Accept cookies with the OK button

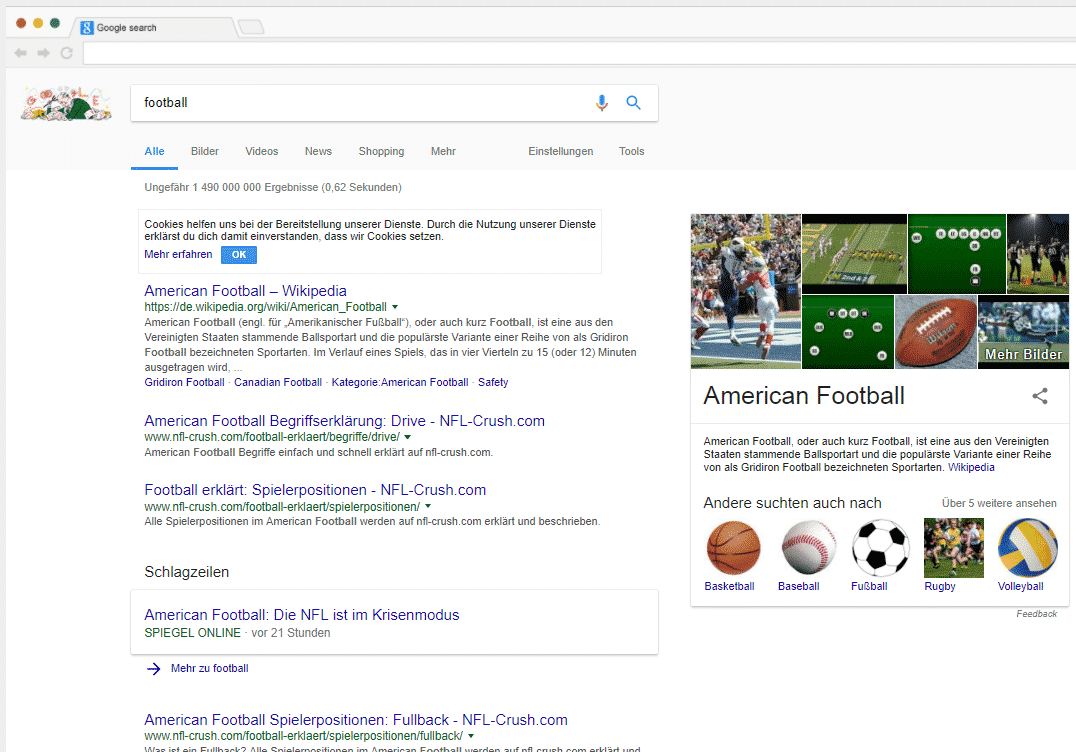click(239, 255)
